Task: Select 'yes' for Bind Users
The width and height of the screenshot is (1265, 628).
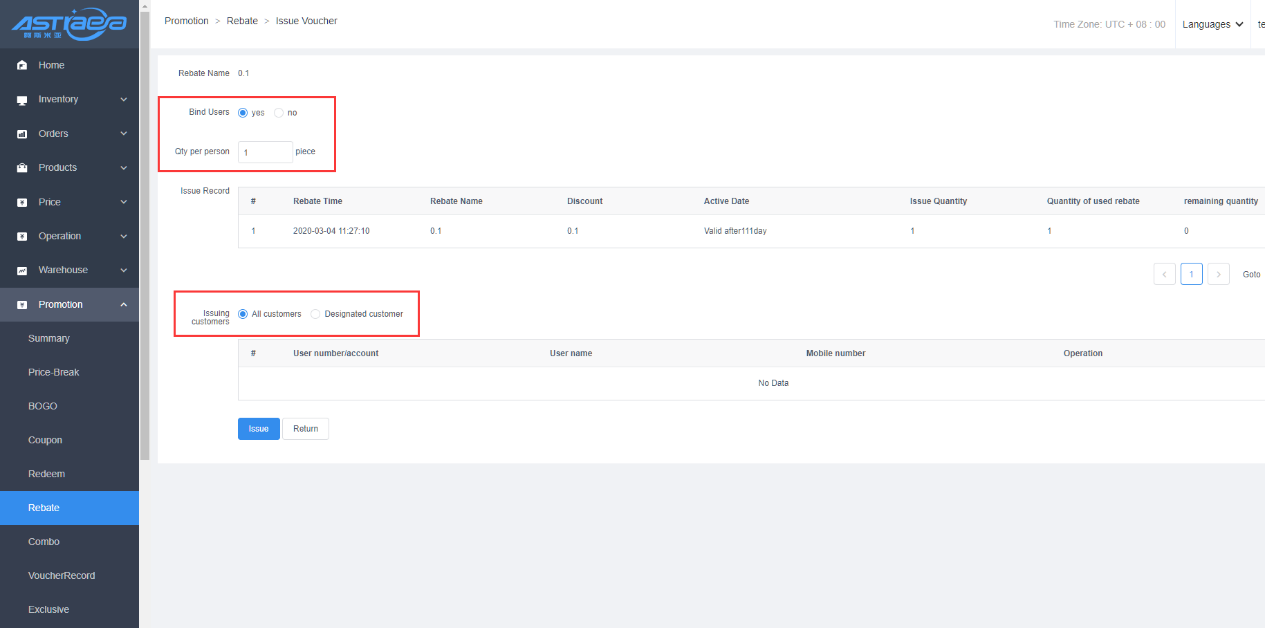Action: 243,113
